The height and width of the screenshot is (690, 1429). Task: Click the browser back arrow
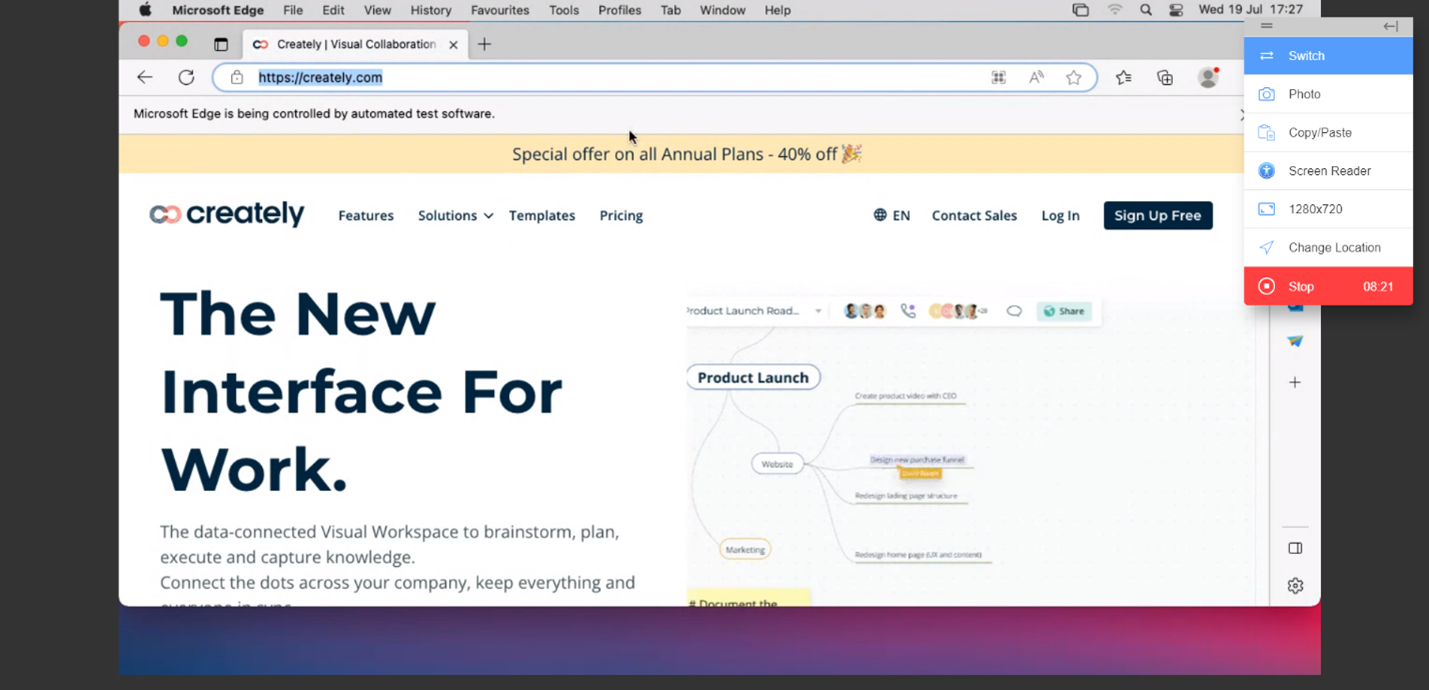[x=145, y=77]
